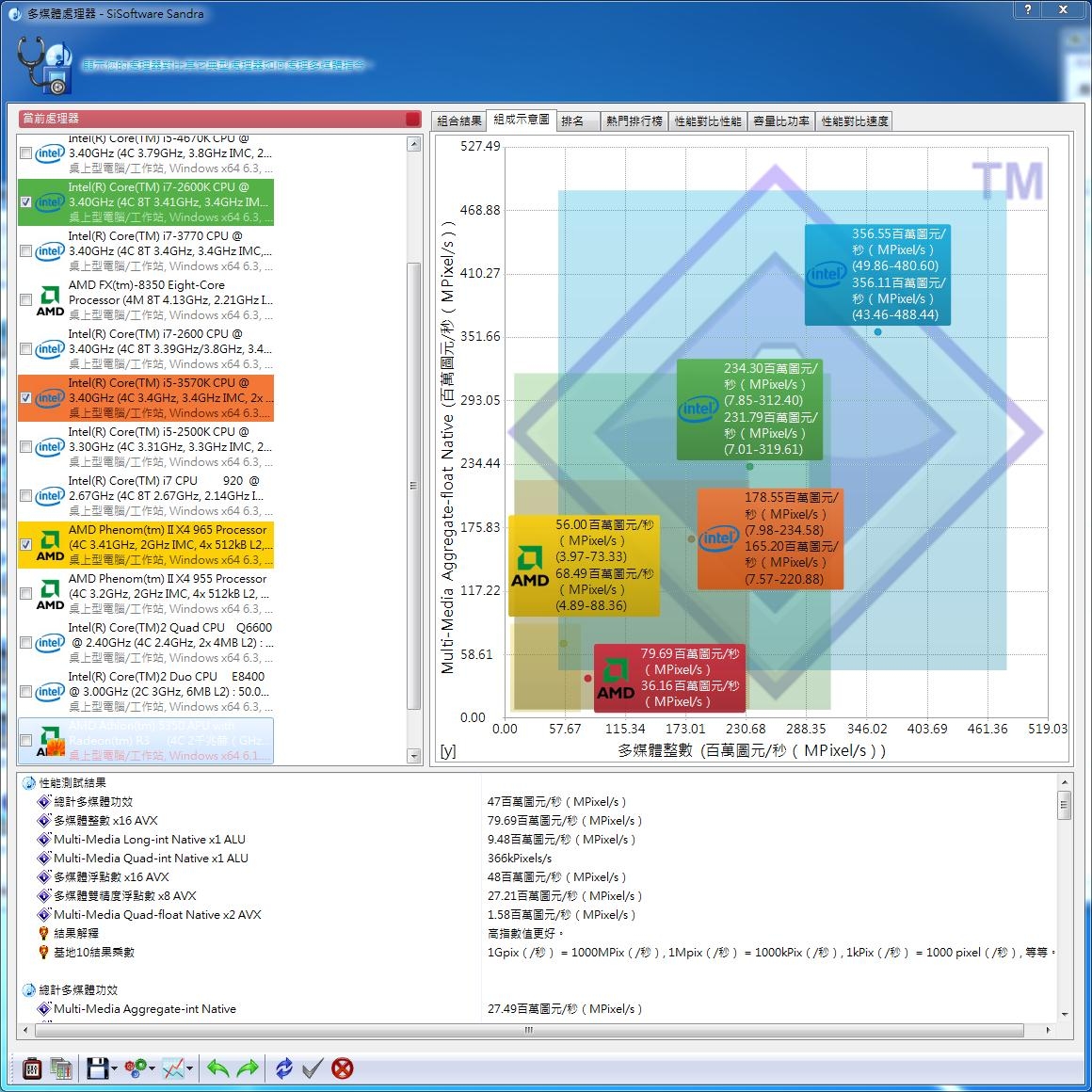Screen dimensions: 1092x1092
Task: Click the help question mark in title bar
Action: 1027,9
